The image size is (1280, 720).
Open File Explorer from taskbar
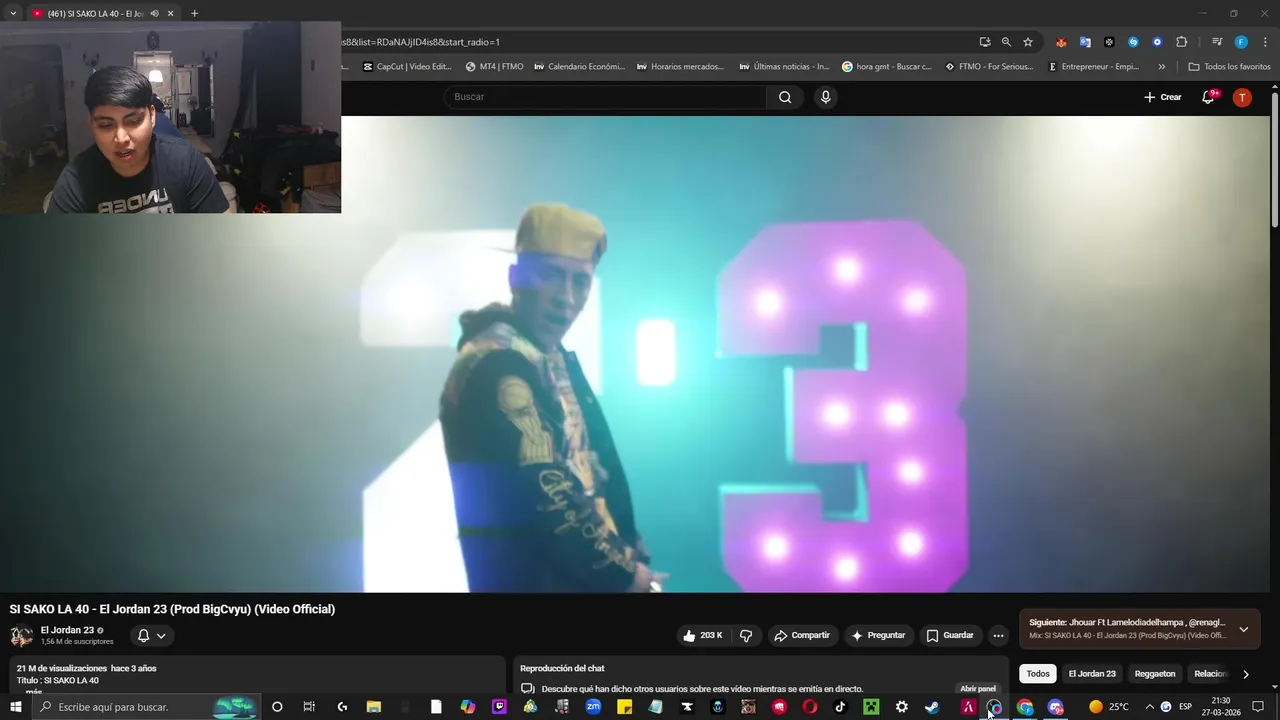[x=373, y=707]
